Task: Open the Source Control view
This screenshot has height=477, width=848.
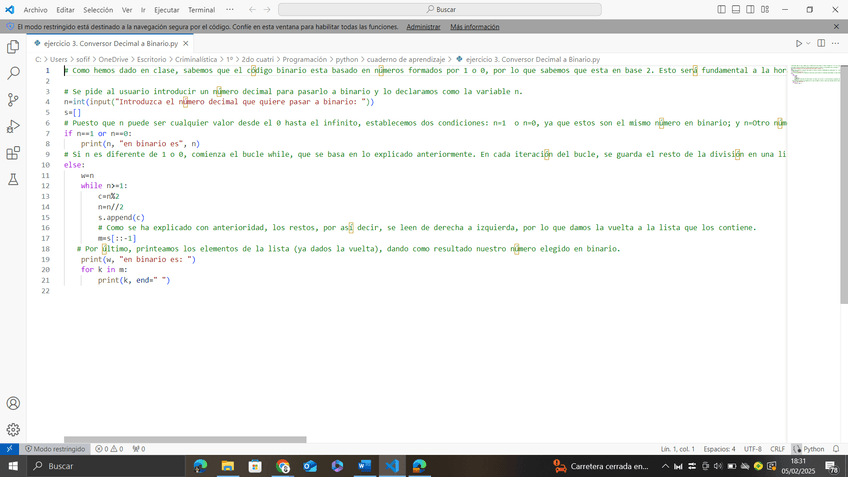Action: (13, 100)
